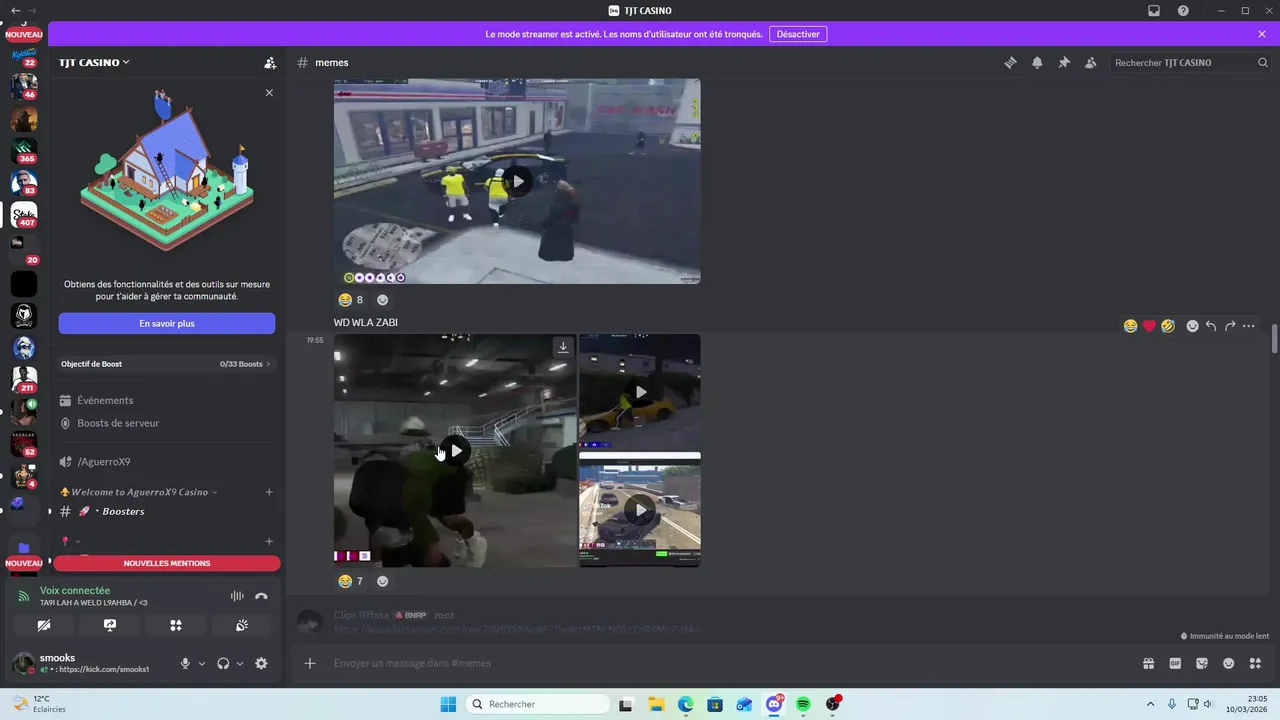Open the soundboard in voice panel
Screen dimensions: 1280x720
[x=241, y=625]
